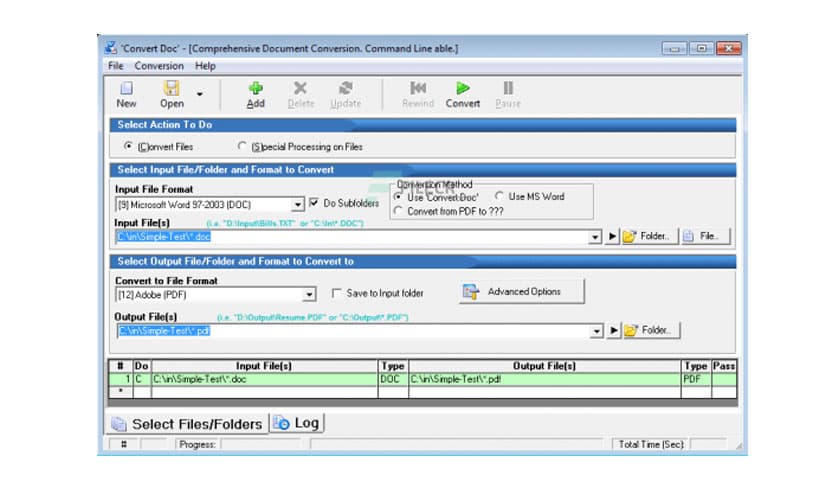Click the File browse button
This screenshot has height=484, width=836.
point(706,236)
